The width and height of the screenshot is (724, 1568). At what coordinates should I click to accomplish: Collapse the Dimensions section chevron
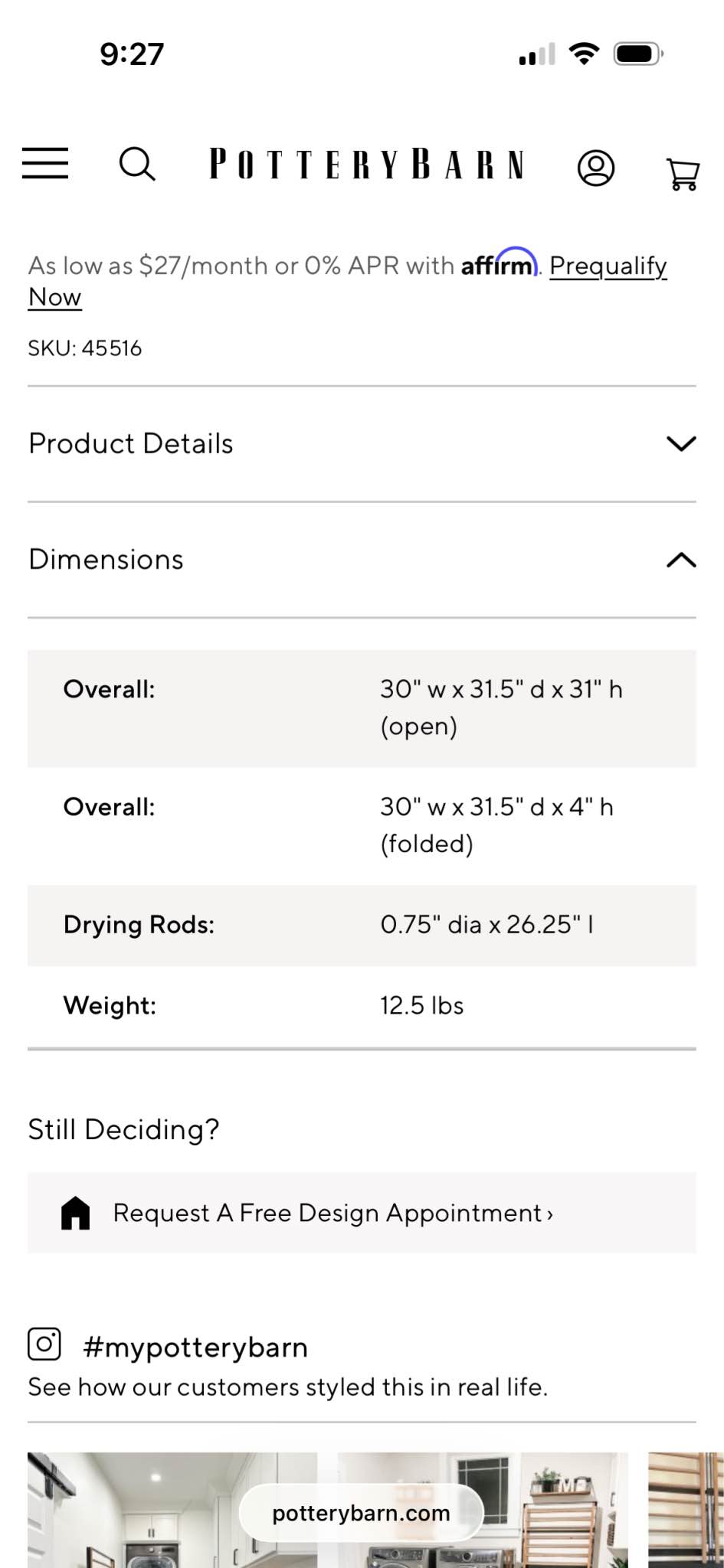[x=681, y=560]
